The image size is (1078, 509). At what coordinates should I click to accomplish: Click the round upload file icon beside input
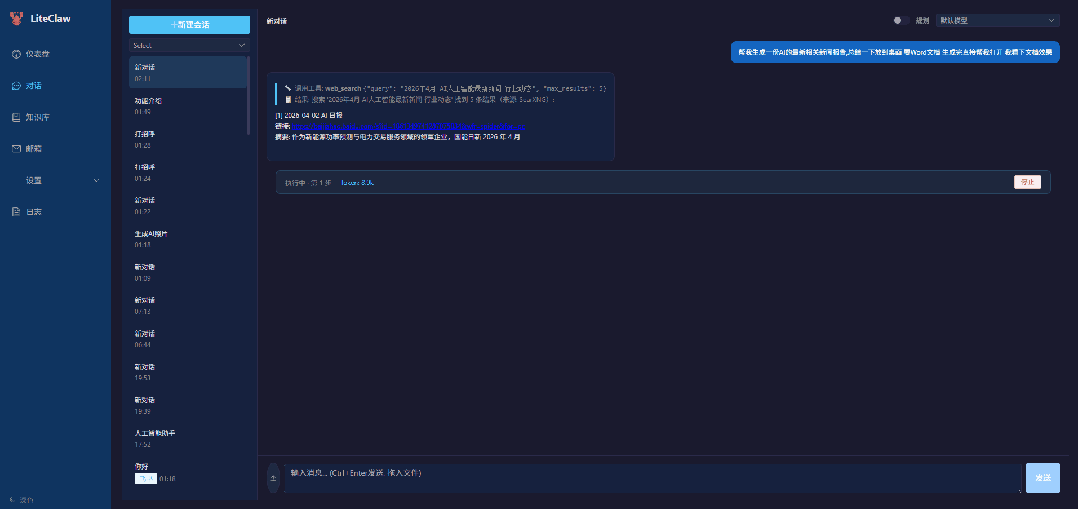coord(273,478)
